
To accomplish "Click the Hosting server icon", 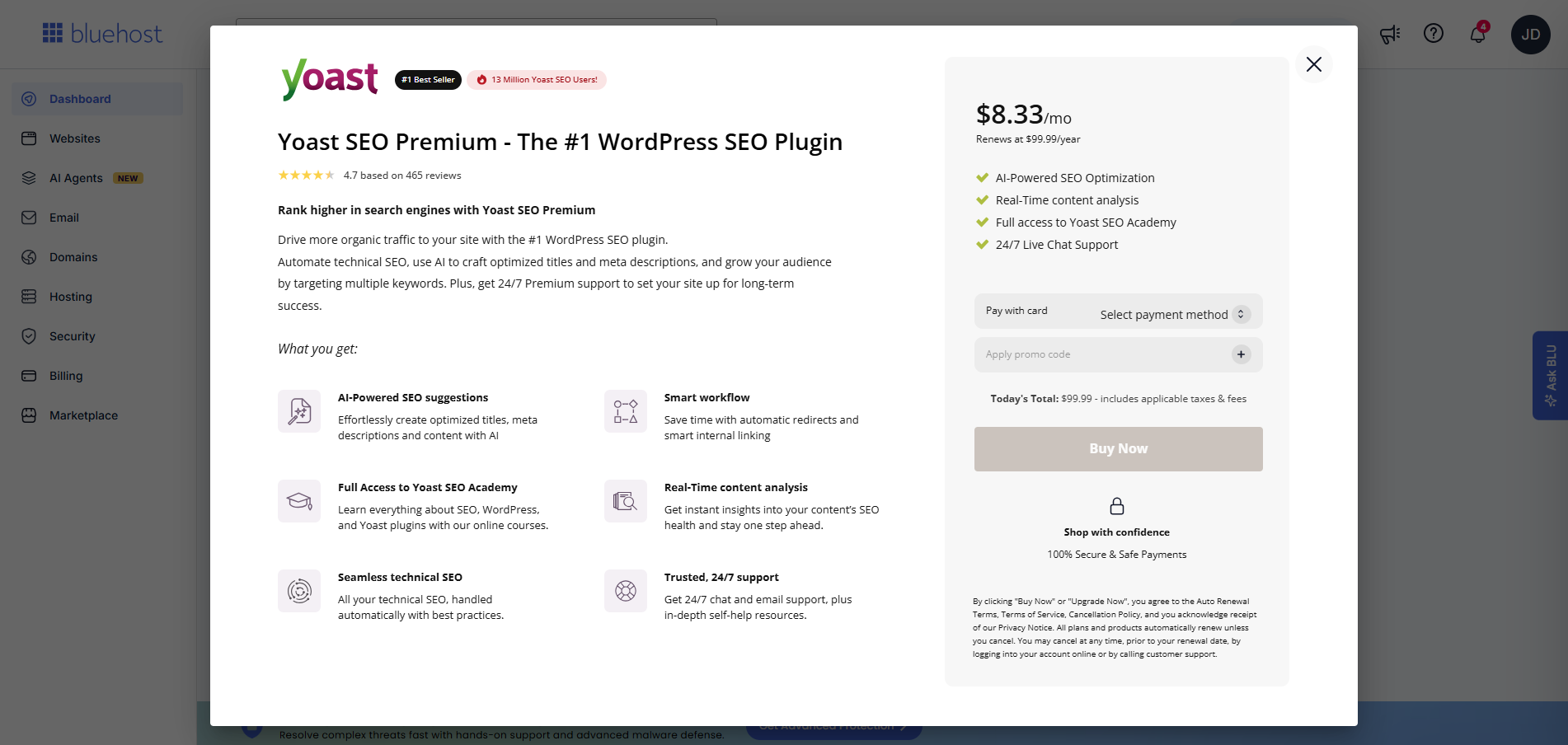I will (29, 297).
